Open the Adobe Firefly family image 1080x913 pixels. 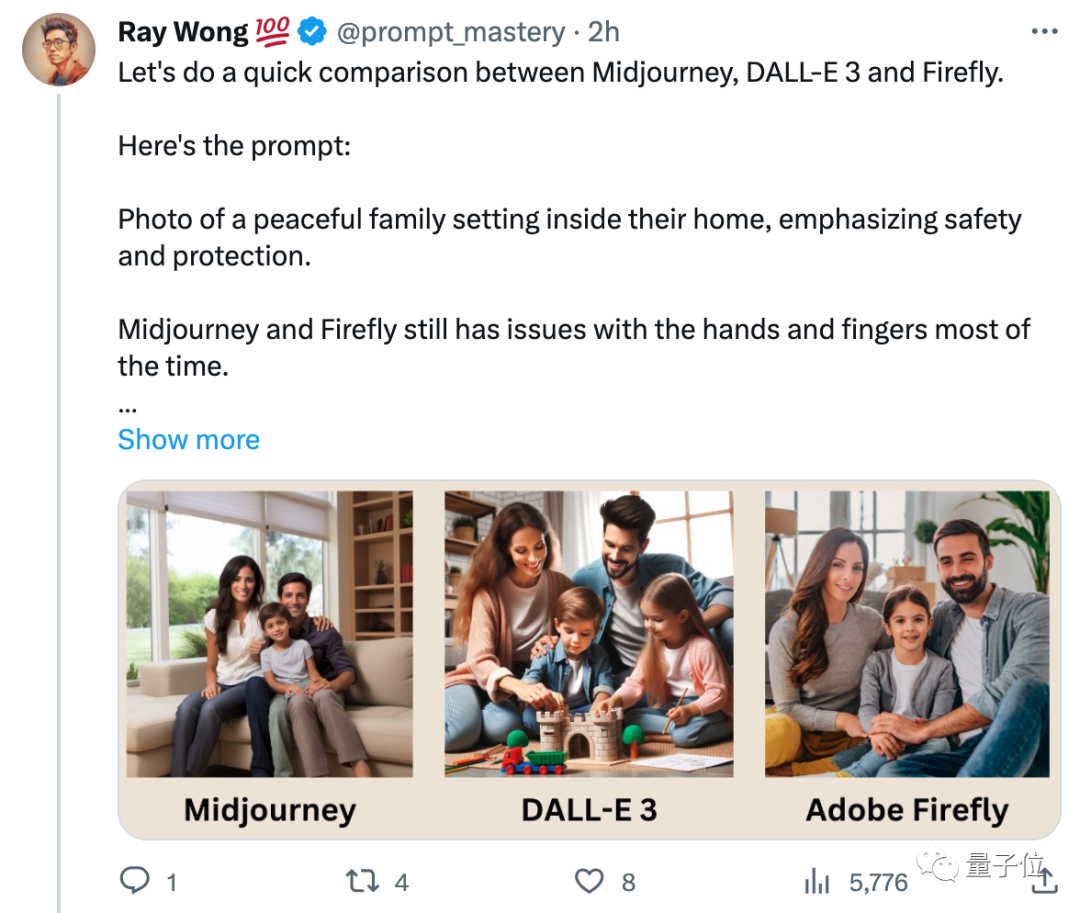pyautogui.click(x=907, y=633)
